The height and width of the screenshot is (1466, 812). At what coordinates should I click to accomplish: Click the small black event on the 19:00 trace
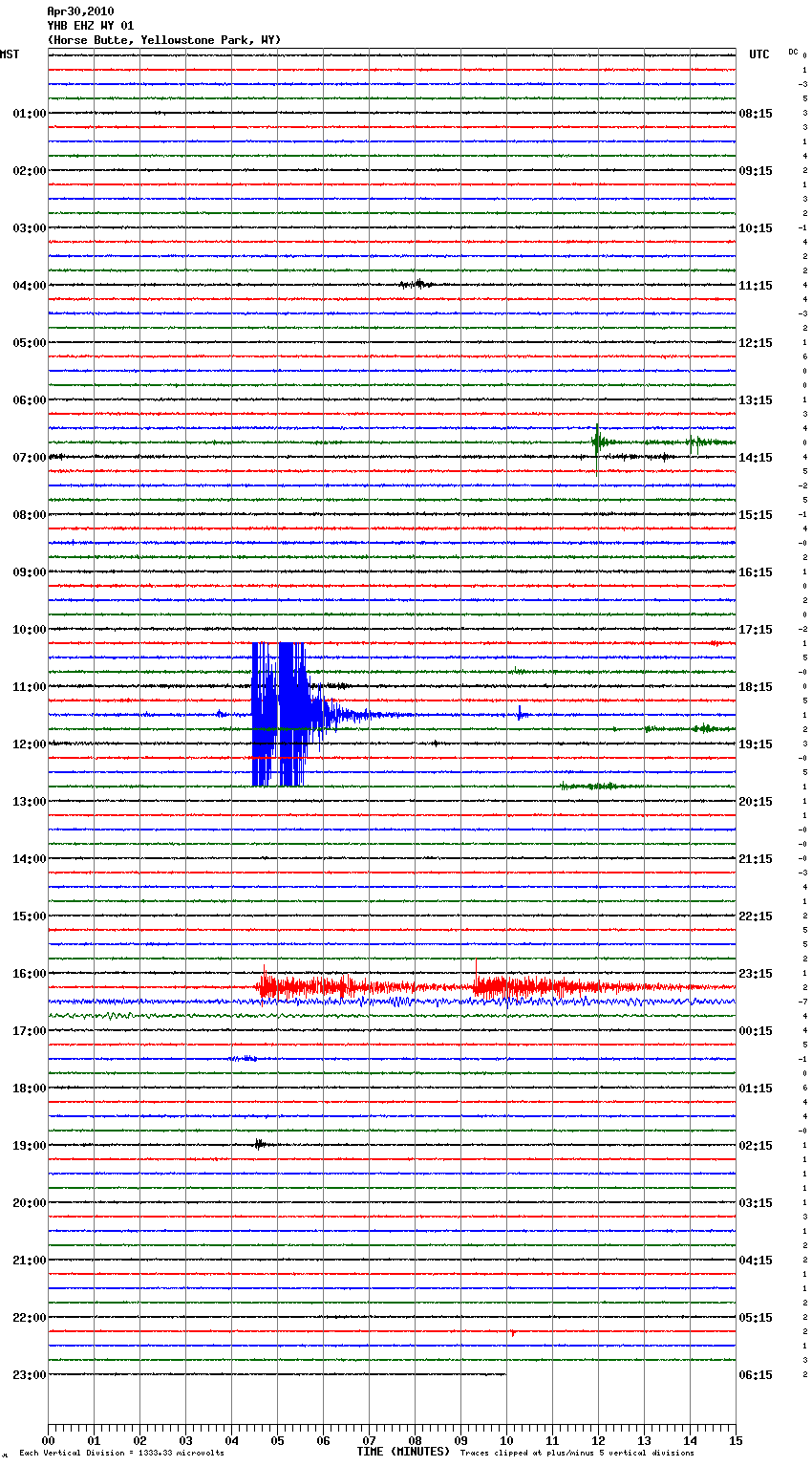tap(259, 1144)
